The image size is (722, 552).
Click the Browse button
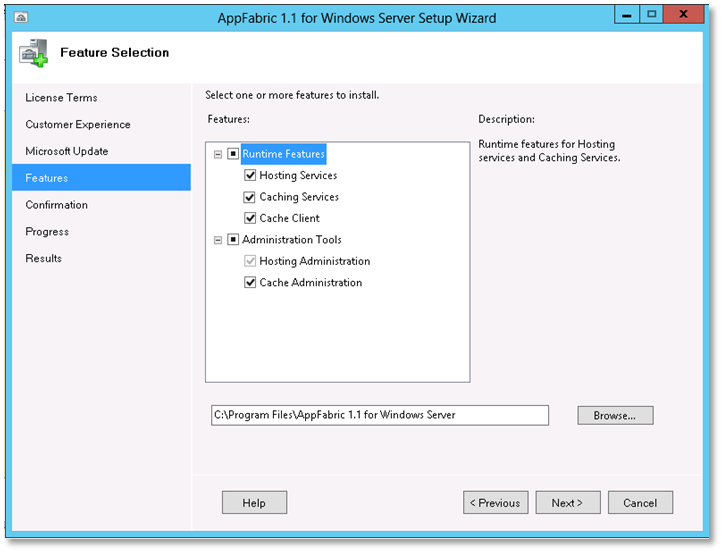(x=615, y=415)
